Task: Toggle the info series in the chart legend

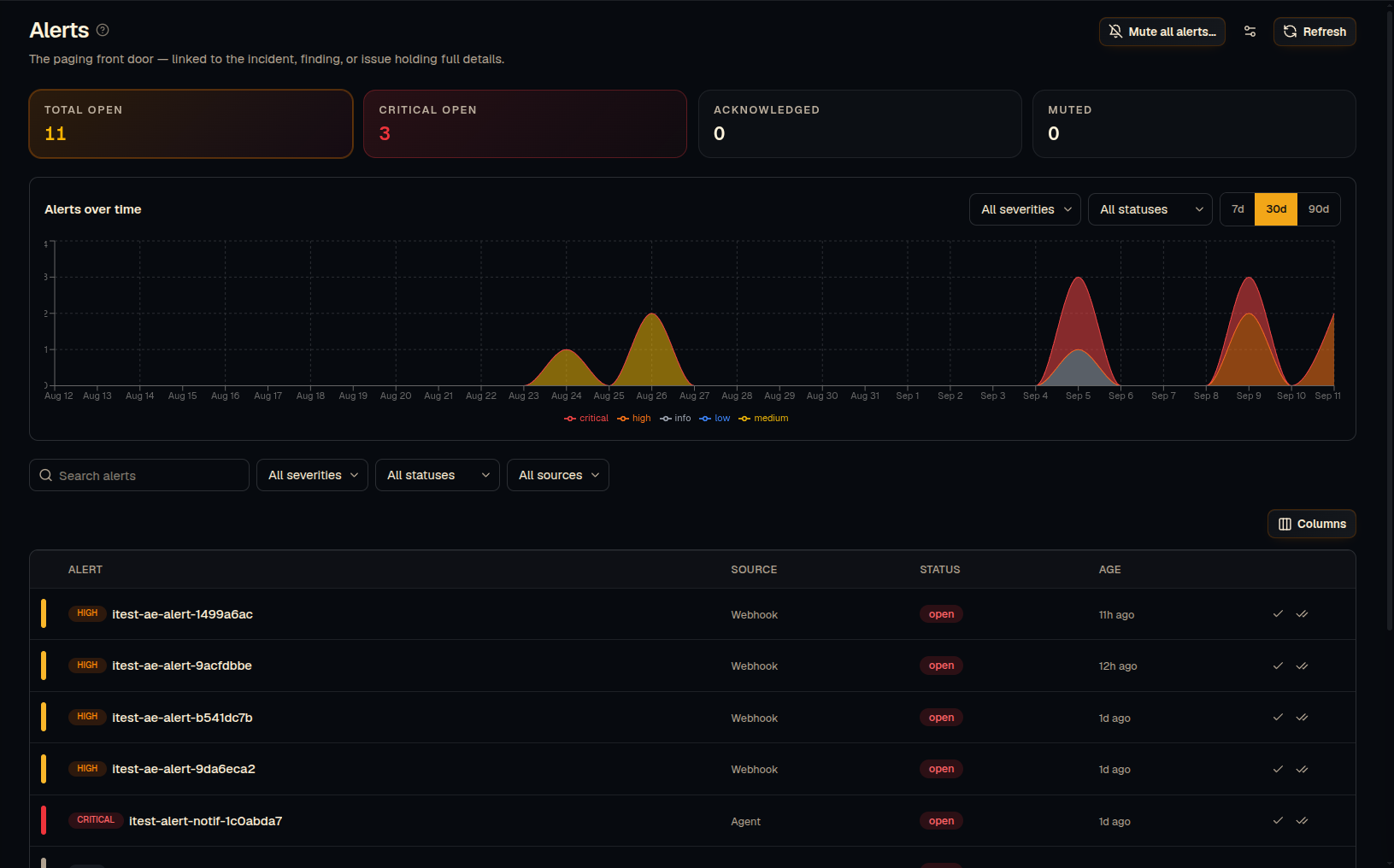Action: point(675,419)
